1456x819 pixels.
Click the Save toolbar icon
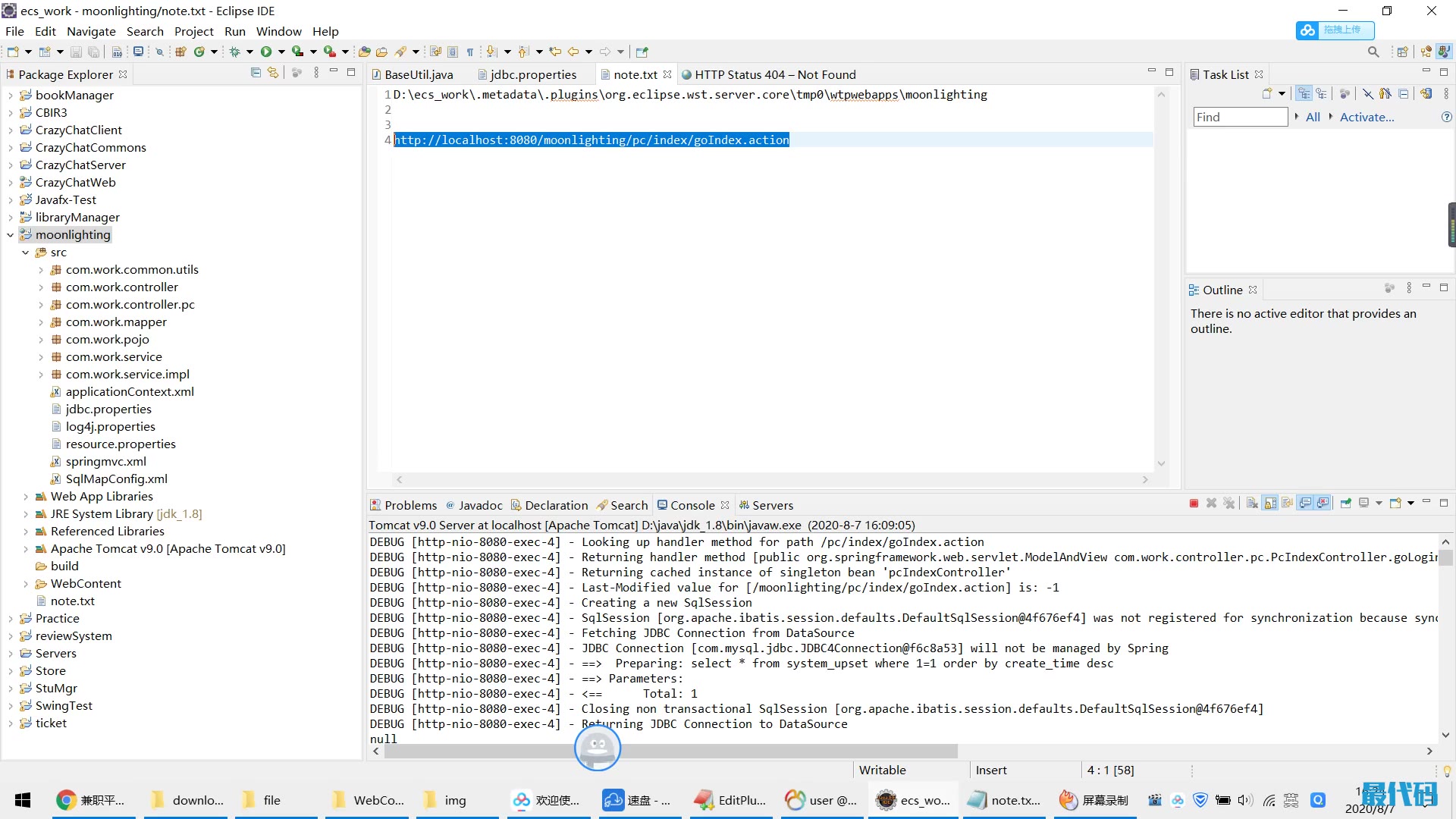coord(76,52)
